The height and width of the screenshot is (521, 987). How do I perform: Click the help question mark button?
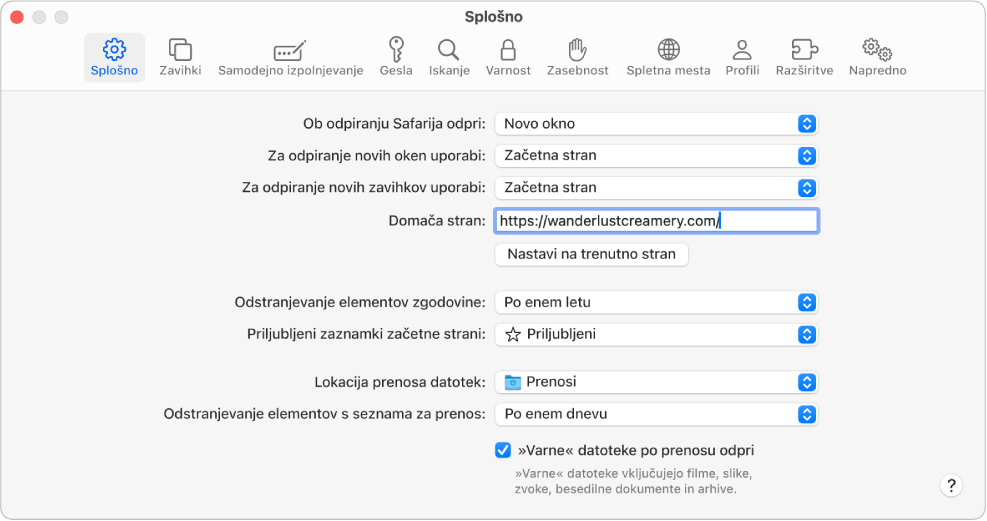click(951, 485)
